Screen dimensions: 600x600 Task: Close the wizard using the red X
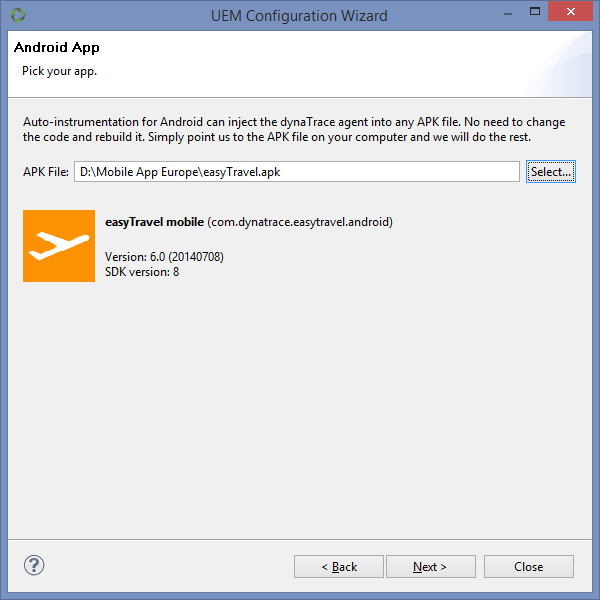click(571, 11)
